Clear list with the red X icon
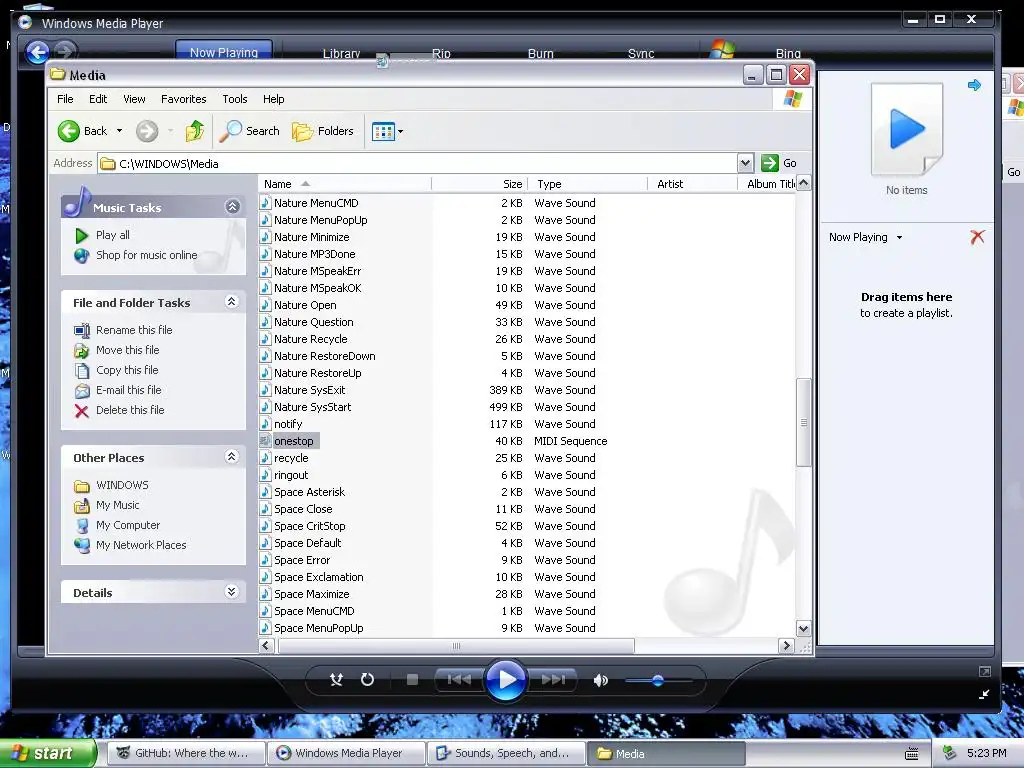Image resolution: width=1024 pixels, height=768 pixels. [977, 237]
